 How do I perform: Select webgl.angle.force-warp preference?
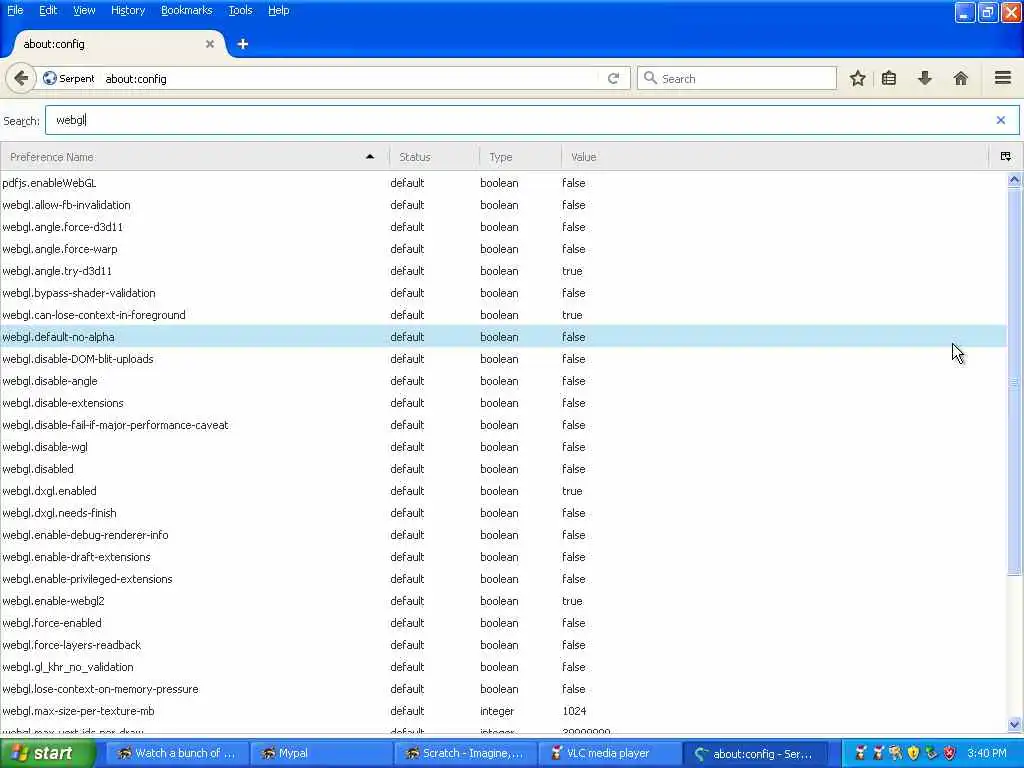(503, 249)
